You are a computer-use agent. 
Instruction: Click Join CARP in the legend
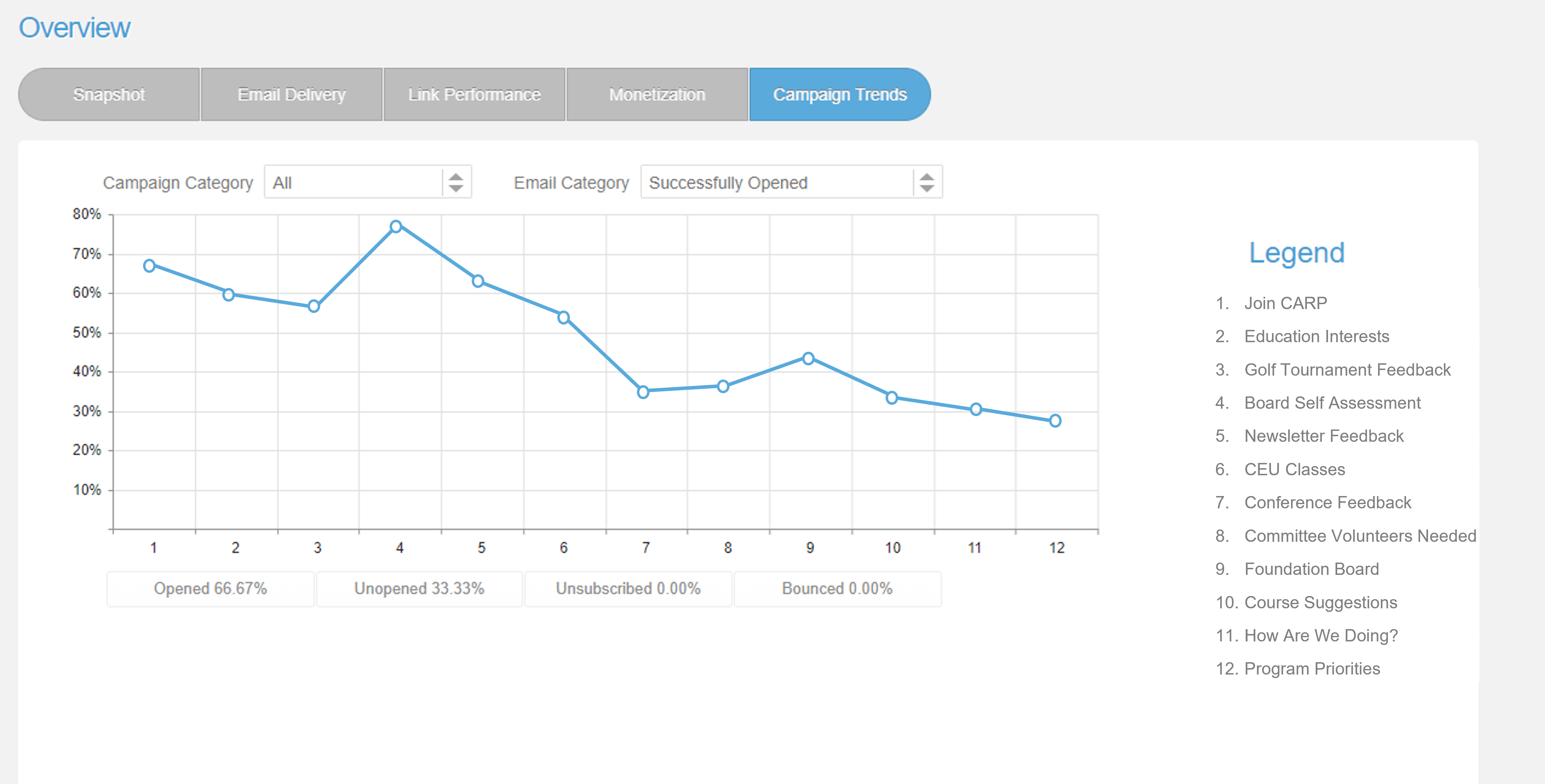tap(1285, 303)
